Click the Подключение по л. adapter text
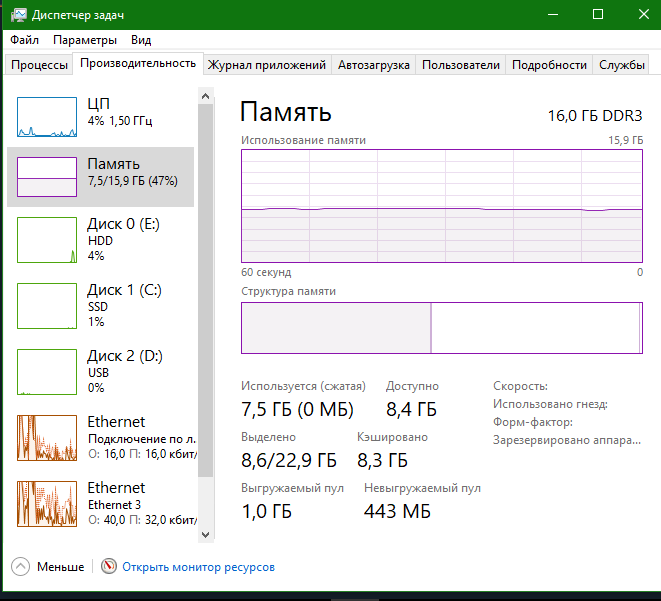This screenshot has height=601, width=661. point(142,439)
